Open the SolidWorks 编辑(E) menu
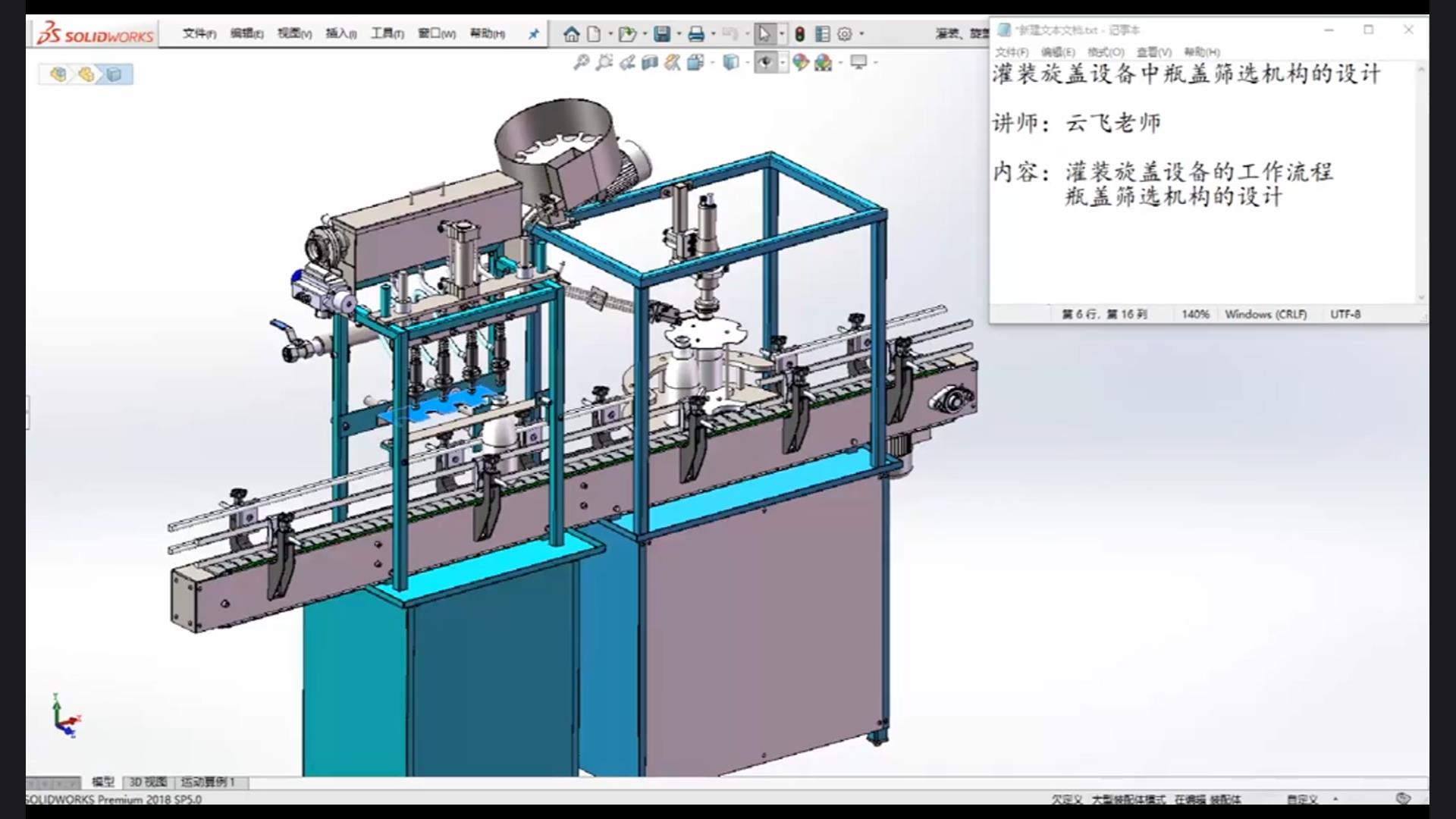Screen dimensions: 1456x819 point(247,34)
